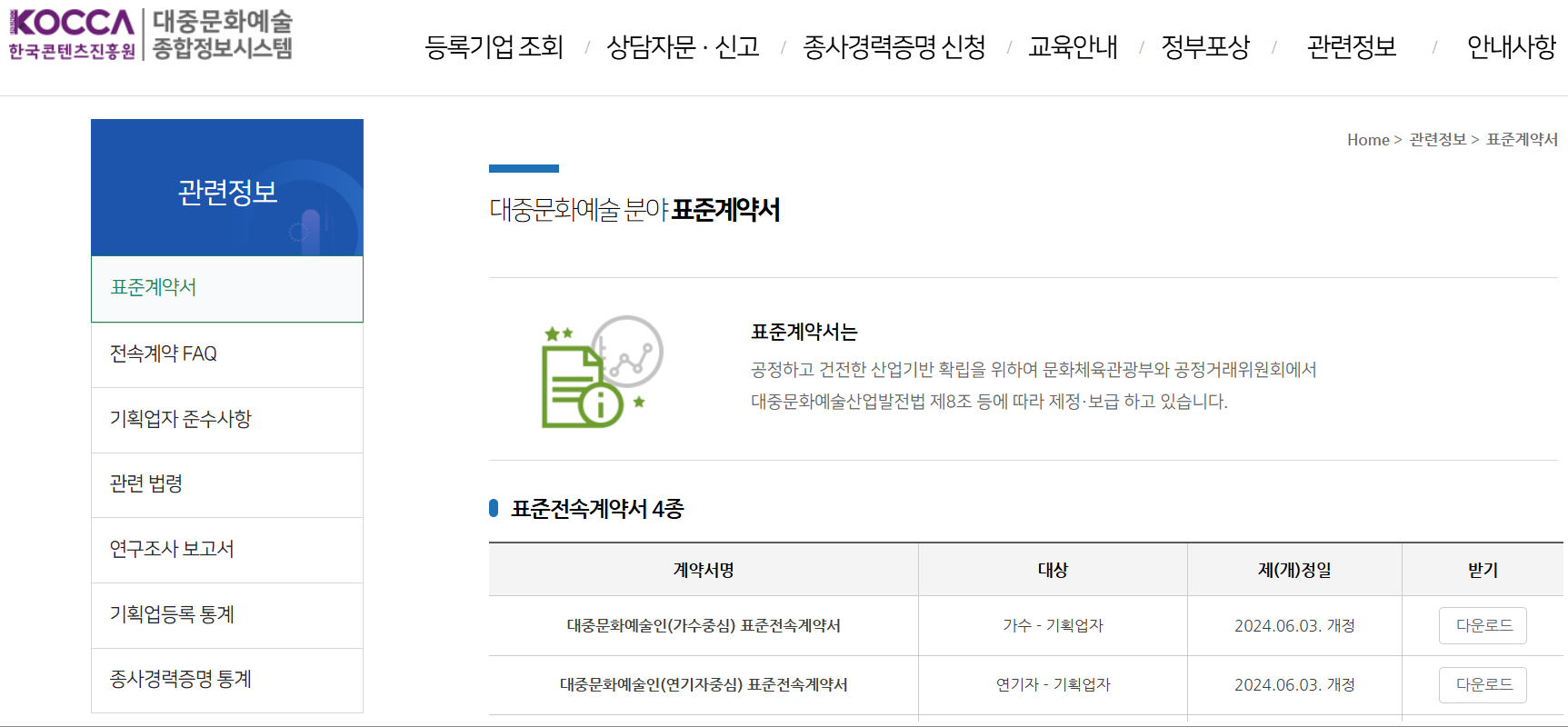1568x727 pixels.
Task: Open the 교육안내 menu
Action: [1073, 46]
